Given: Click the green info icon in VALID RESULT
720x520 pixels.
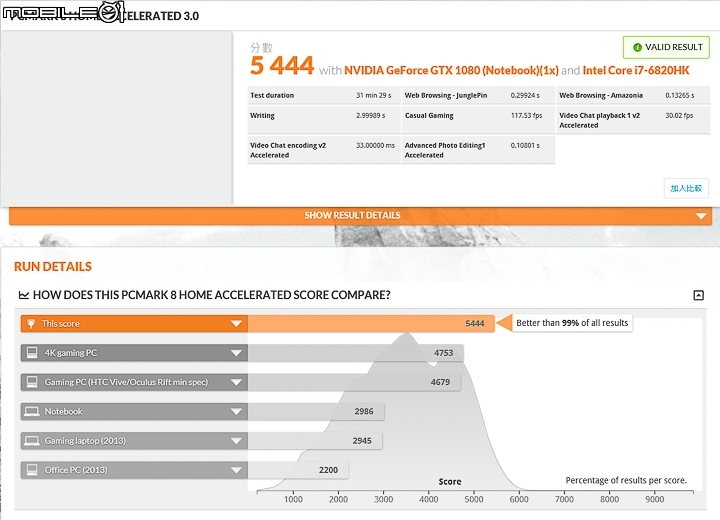Looking at the screenshot, I should (637, 47).
